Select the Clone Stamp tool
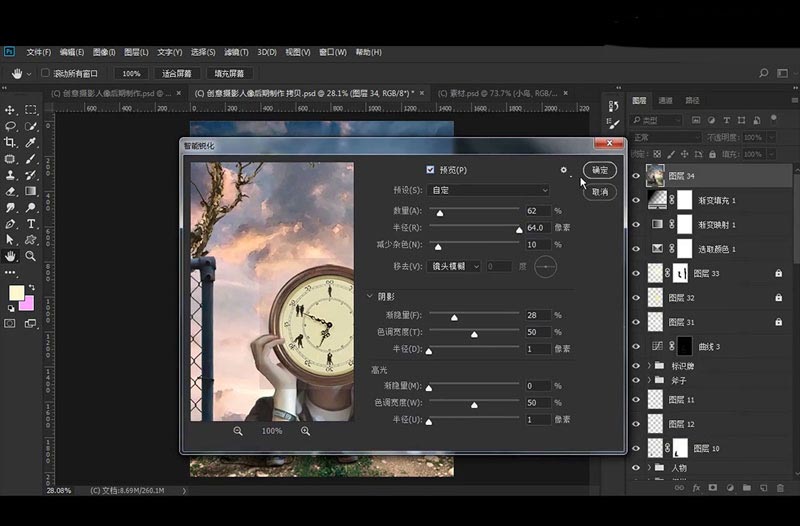The height and width of the screenshot is (526, 800). [10, 175]
